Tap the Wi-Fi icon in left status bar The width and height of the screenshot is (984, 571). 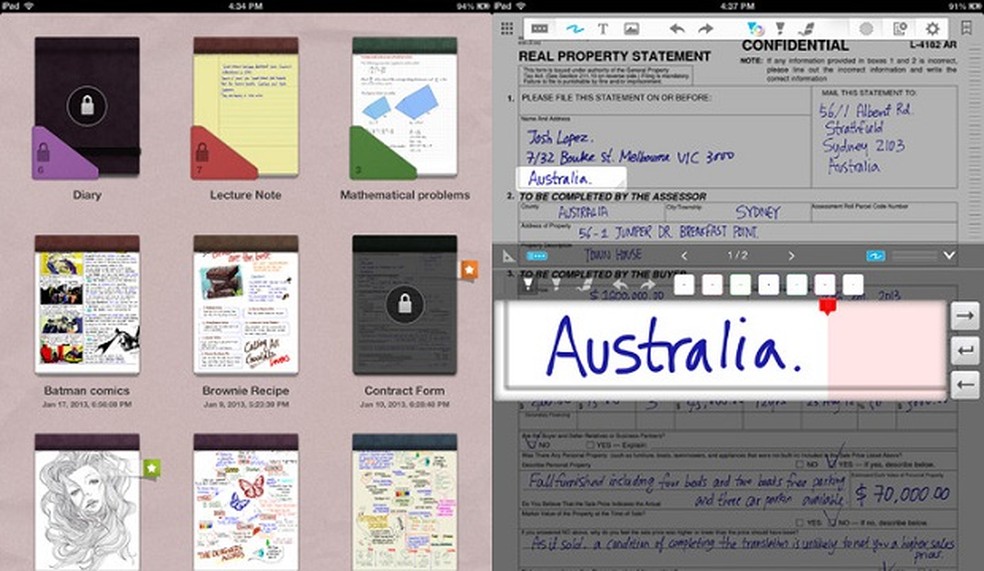[29, 6]
